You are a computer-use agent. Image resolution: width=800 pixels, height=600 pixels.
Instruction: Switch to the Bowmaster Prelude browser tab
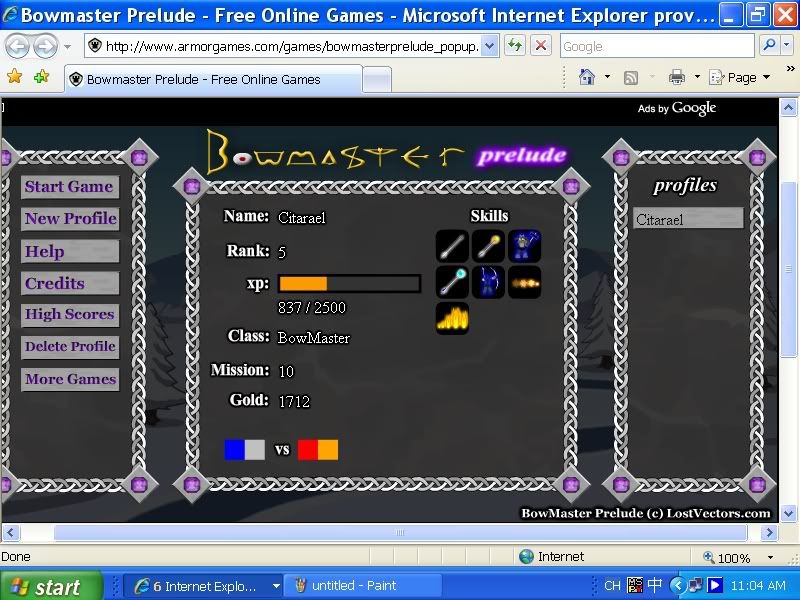pos(203,79)
